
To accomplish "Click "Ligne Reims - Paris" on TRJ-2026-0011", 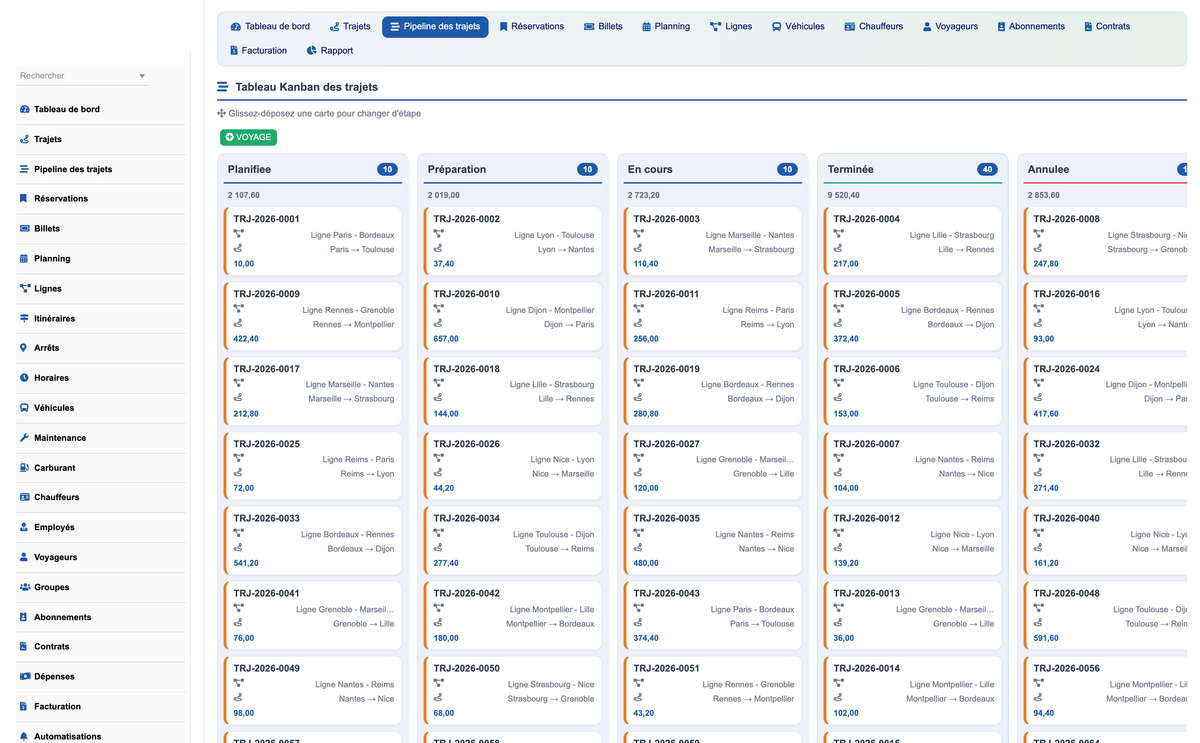I will click(758, 310).
